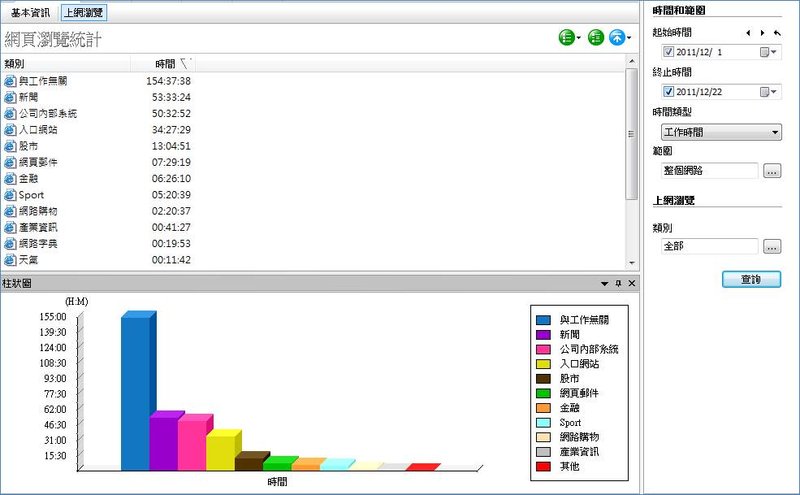This screenshot has height=495, width=800.
Task: Switch to the 基本資訊 tab
Action: pyautogui.click(x=30, y=13)
